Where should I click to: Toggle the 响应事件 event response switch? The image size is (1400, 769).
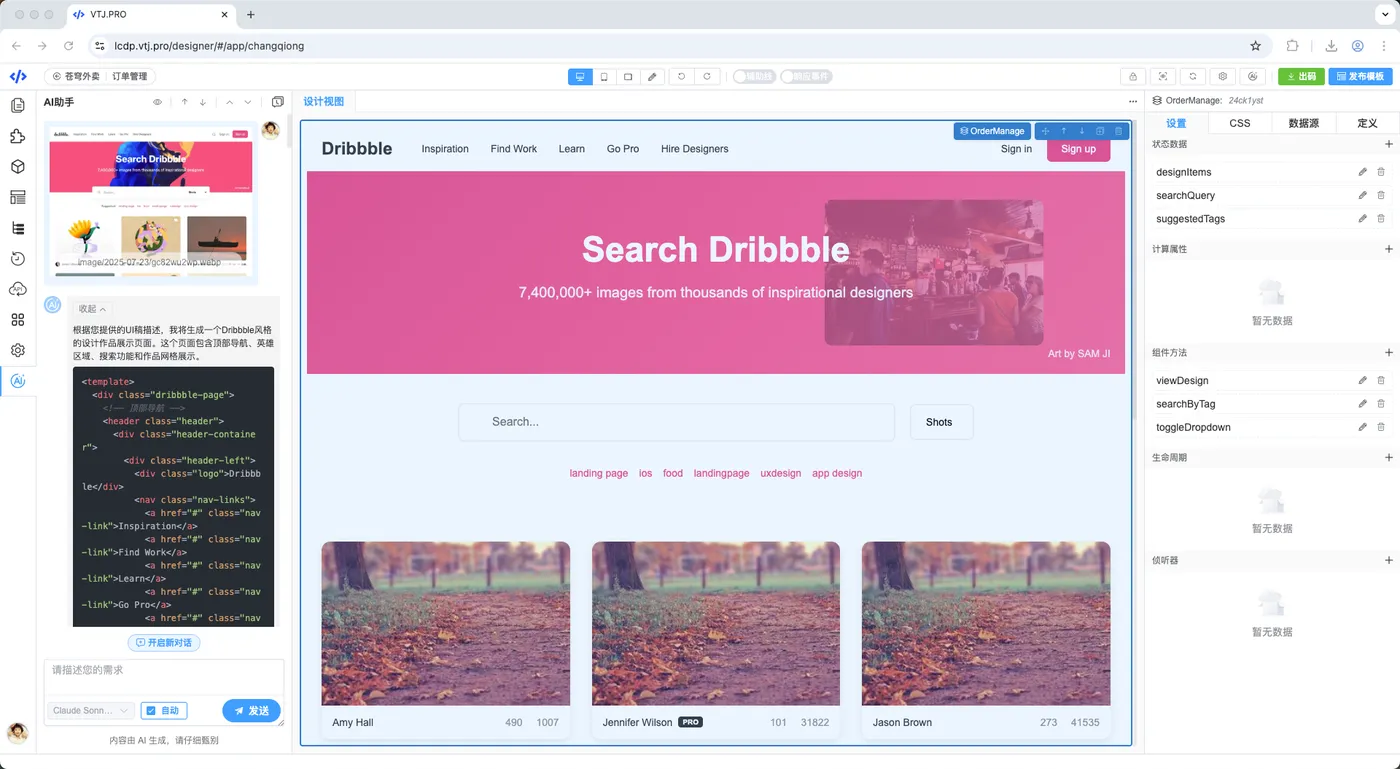point(806,77)
